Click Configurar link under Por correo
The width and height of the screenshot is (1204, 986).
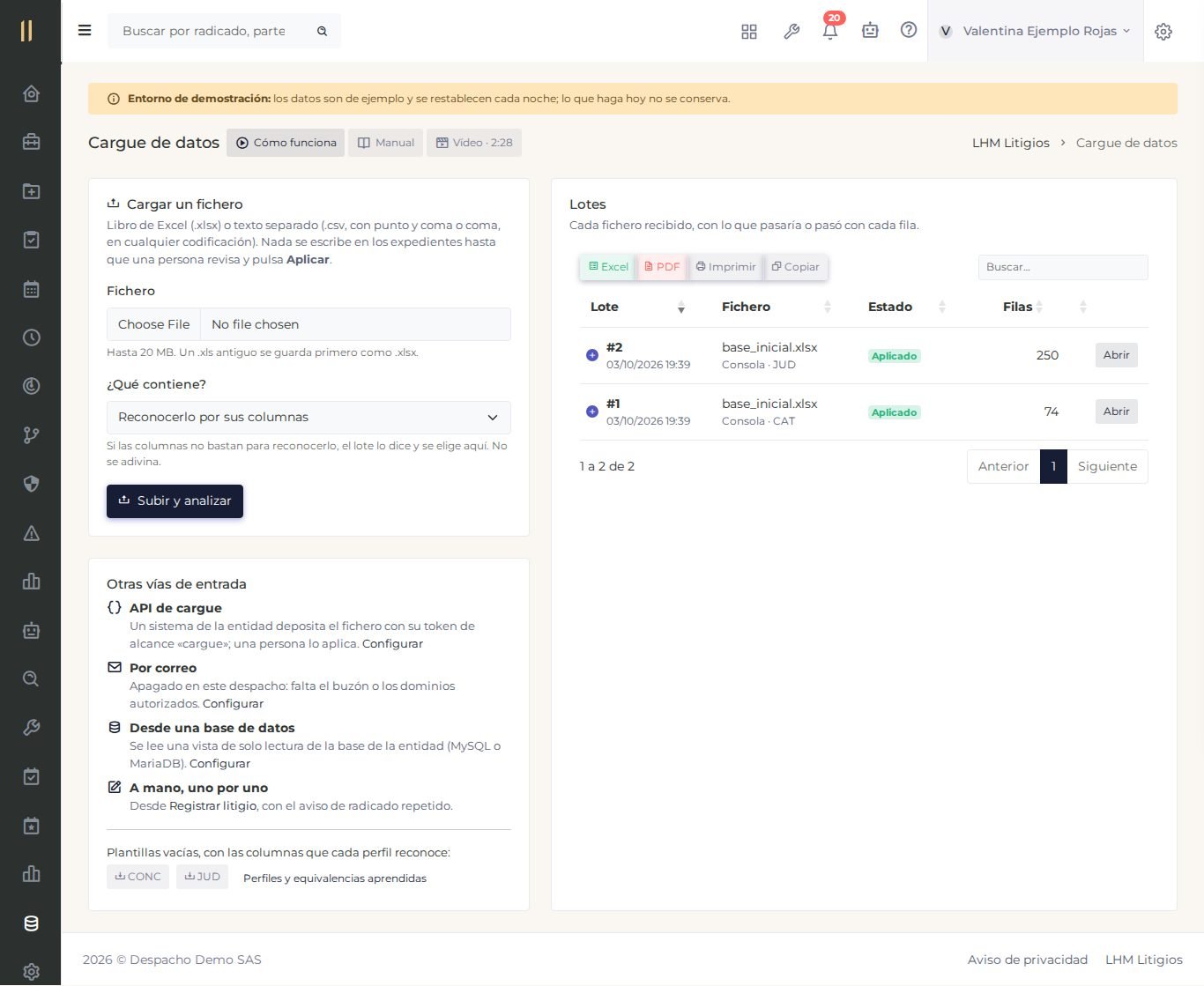233,704
